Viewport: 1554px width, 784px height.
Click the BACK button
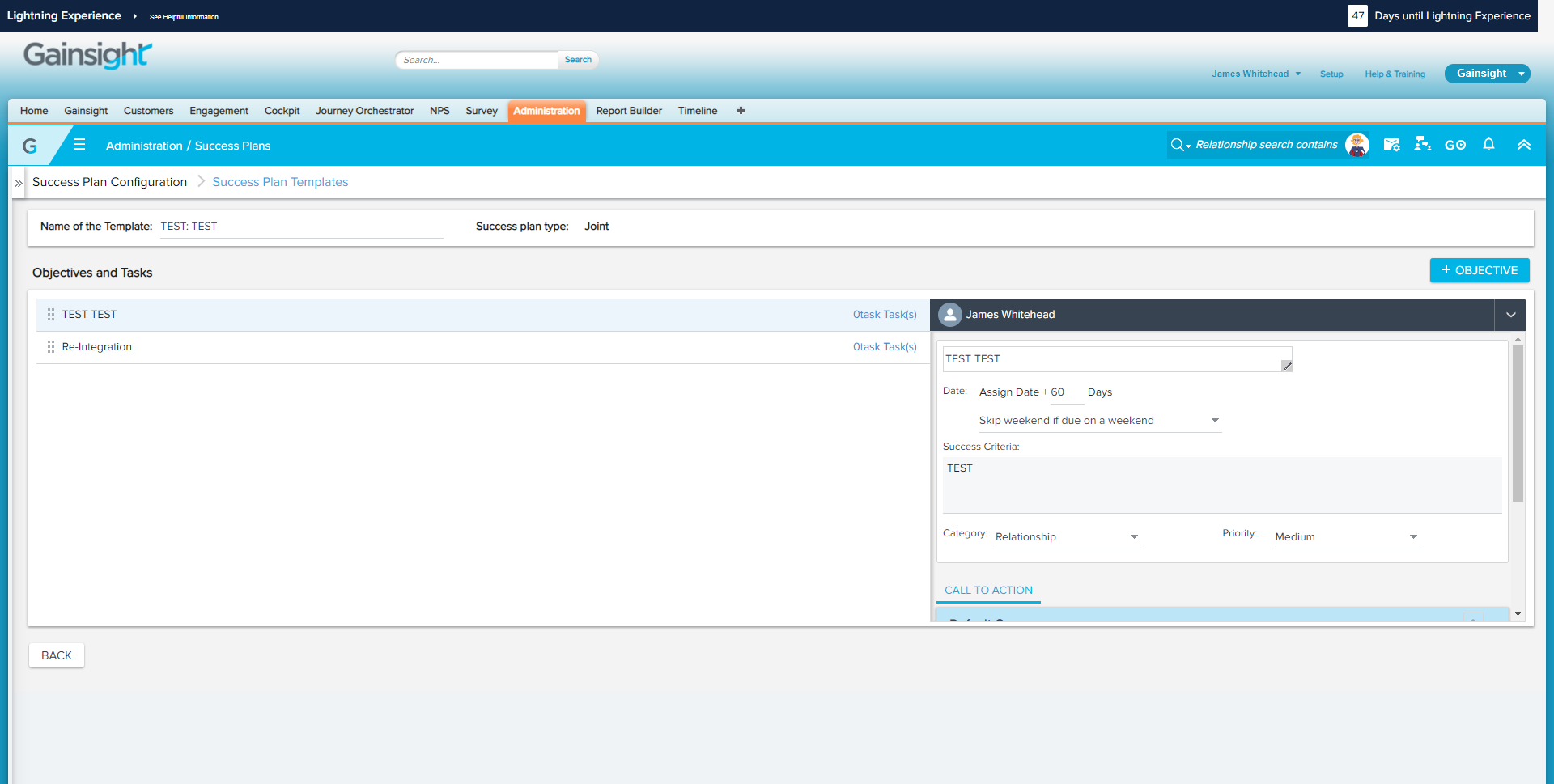click(57, 655)
